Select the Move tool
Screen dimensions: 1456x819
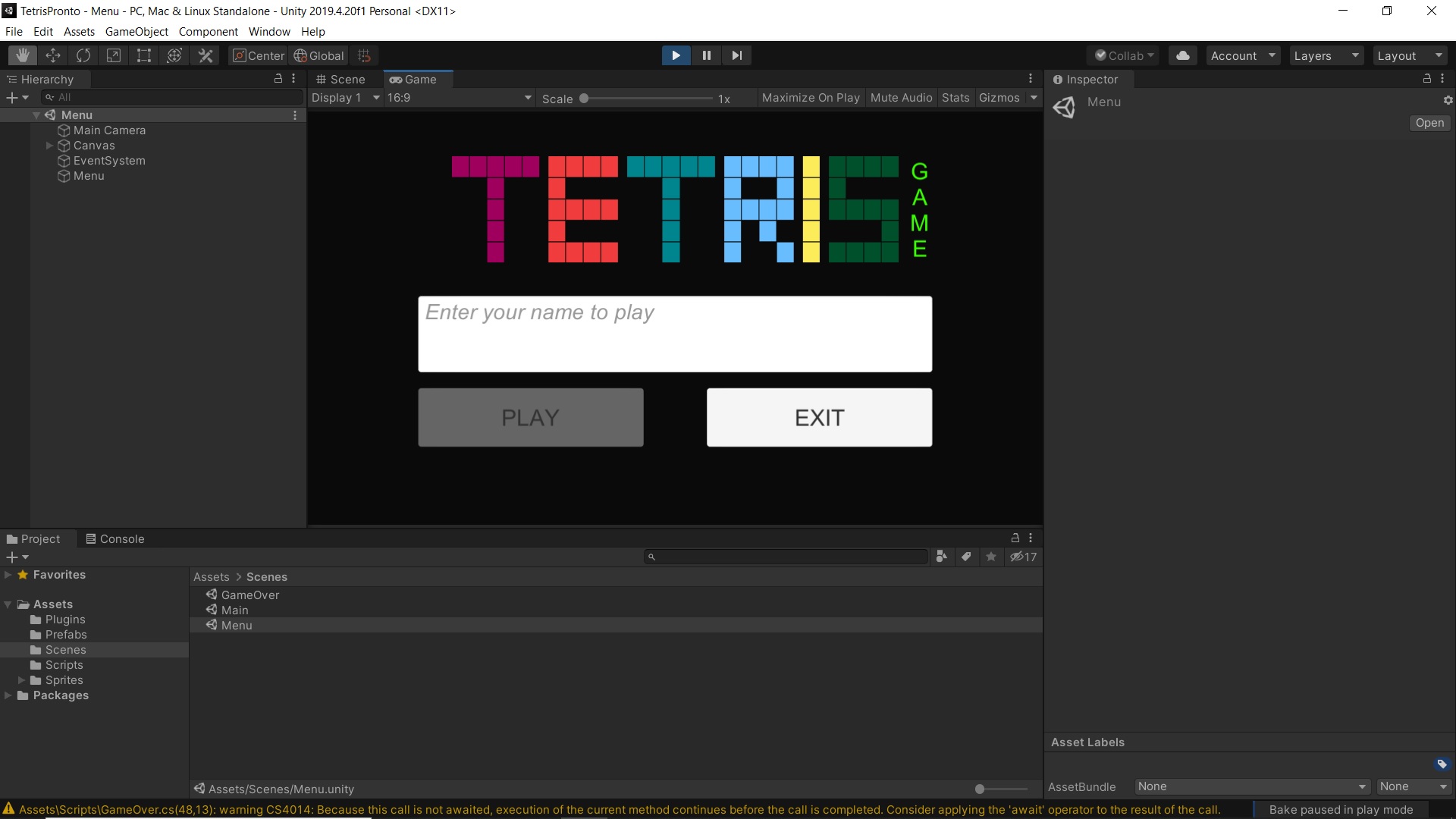pos(53,55)
